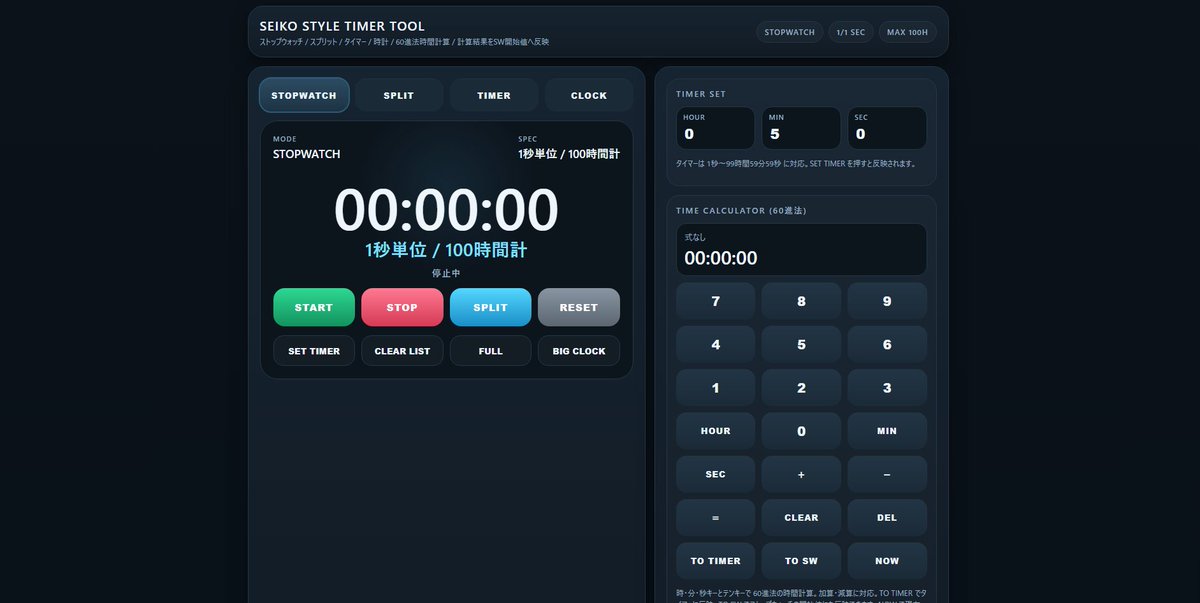Viewport: 1200px width, 603px height.
Task: Click the 1/1 SEC badge in header
Action: click(851, 32)
